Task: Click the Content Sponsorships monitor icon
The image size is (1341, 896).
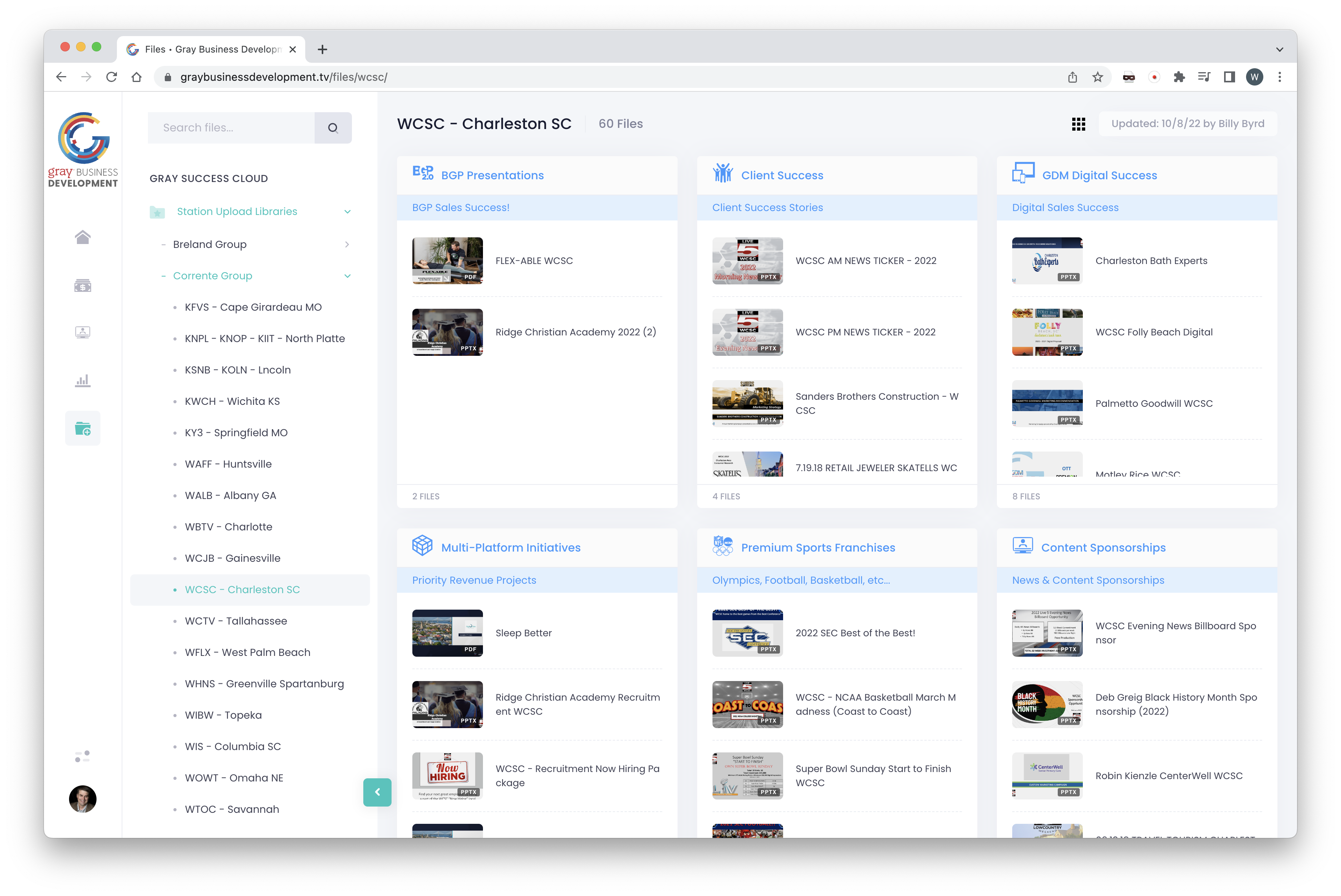Action: pyautogui.click(x=1022, y=546)
